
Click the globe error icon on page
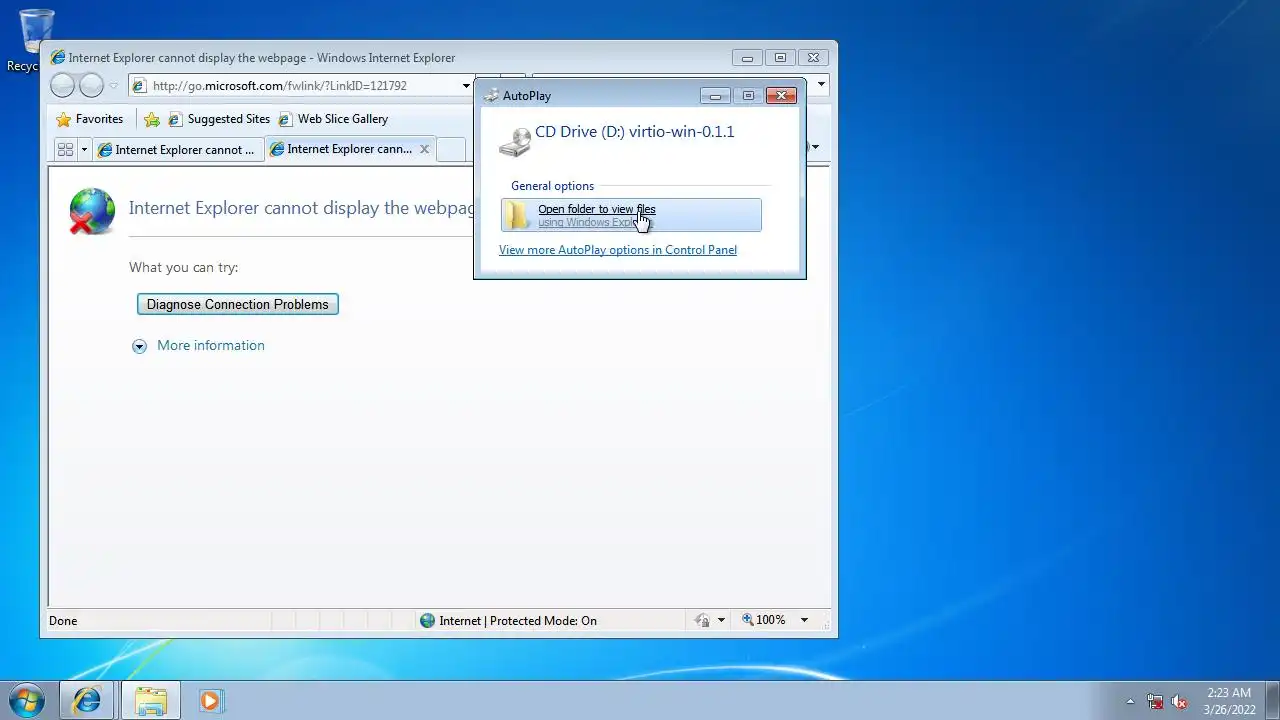pos(92,211)
